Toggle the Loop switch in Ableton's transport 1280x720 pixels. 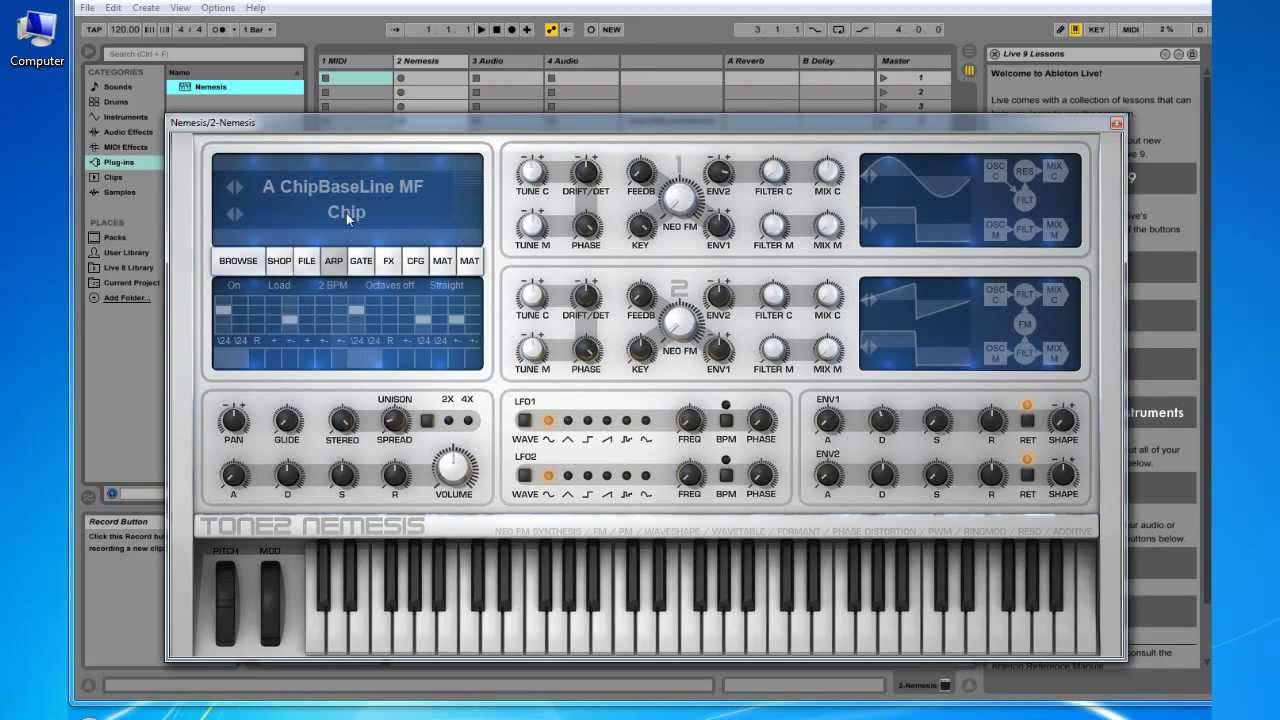pyautogui.click(x=838, y=29)
